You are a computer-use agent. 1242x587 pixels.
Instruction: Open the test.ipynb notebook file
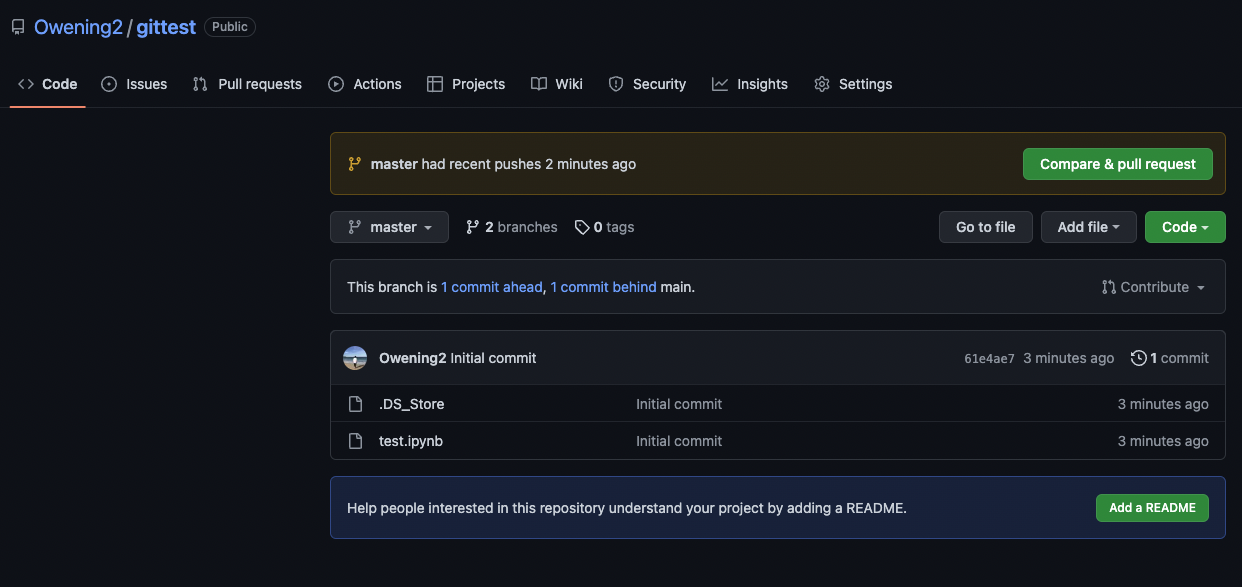[x=411, y=441]
